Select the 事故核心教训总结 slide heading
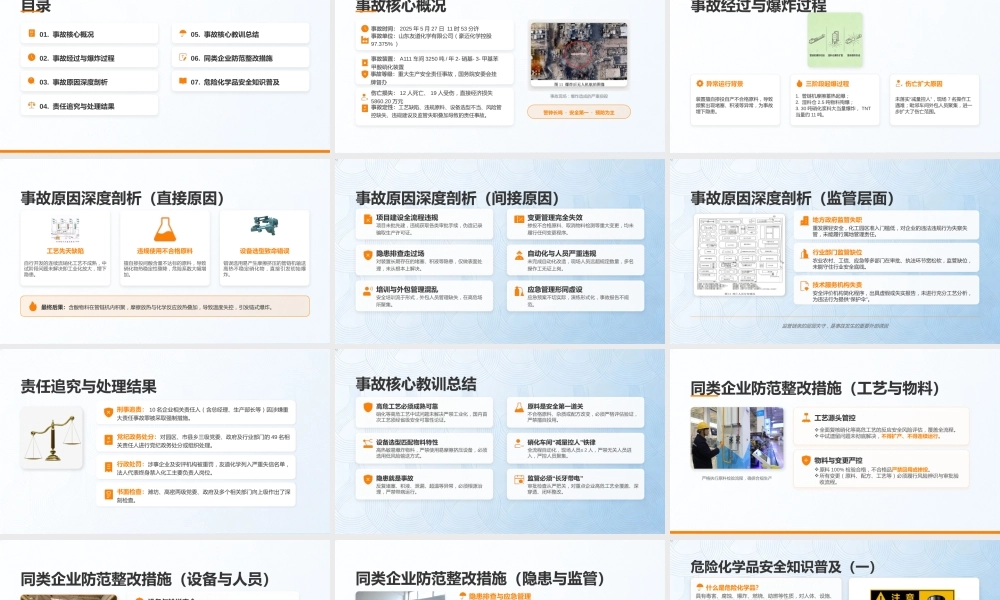This screenshot has height=600, width=1000. tap(416, 384)
